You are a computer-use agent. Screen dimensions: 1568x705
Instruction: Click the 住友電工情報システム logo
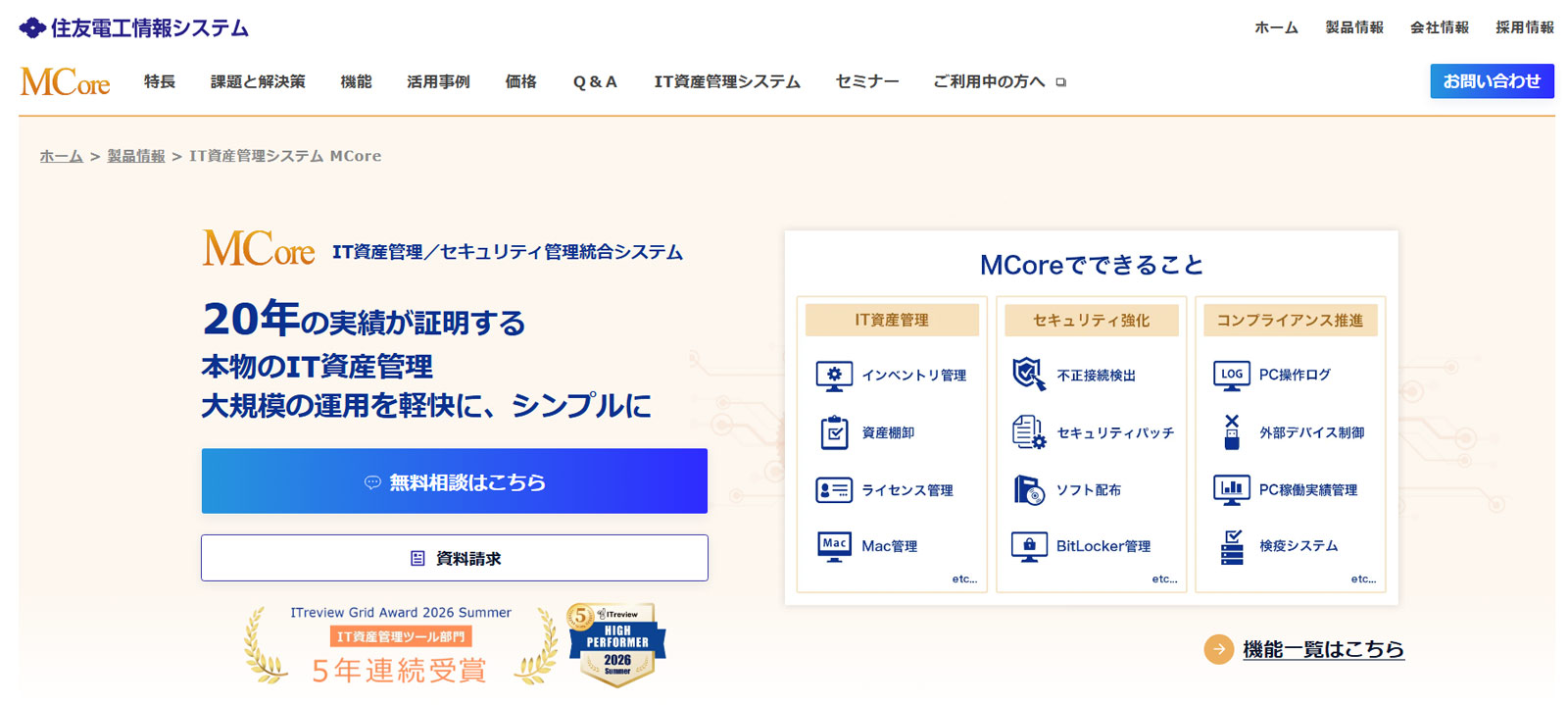[134, 27]
